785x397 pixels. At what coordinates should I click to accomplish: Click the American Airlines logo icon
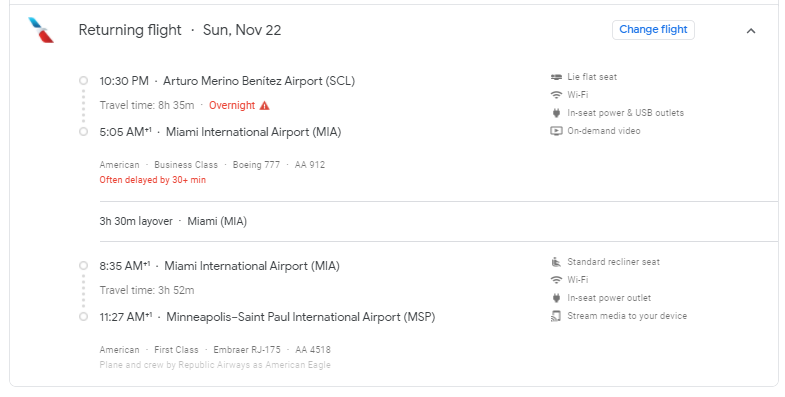41,30
